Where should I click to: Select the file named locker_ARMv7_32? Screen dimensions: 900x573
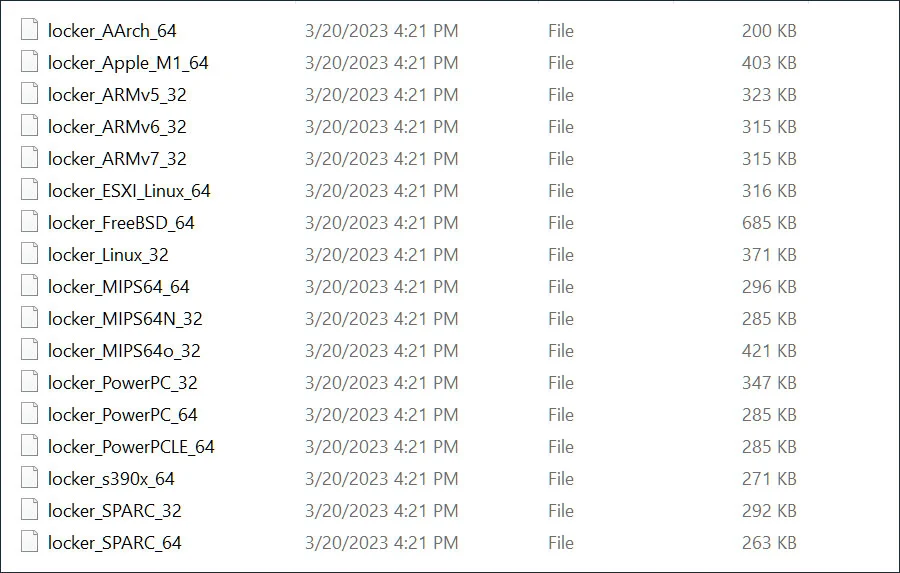[117, 159]
